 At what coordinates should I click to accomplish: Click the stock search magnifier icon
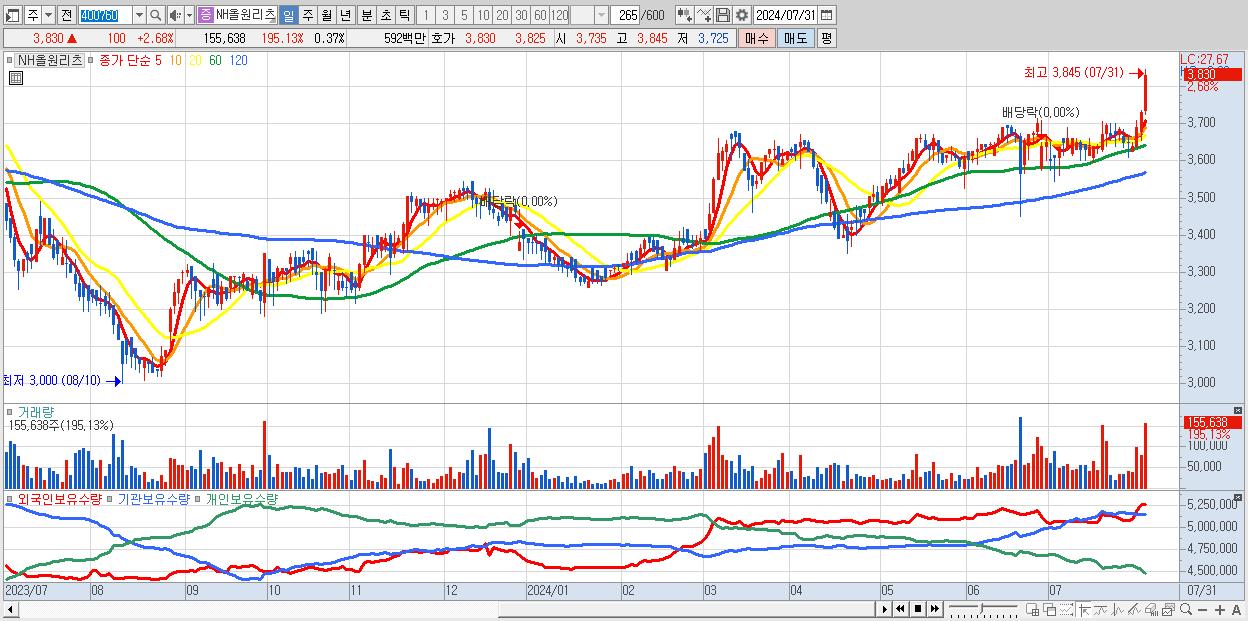tap(155, 15)
